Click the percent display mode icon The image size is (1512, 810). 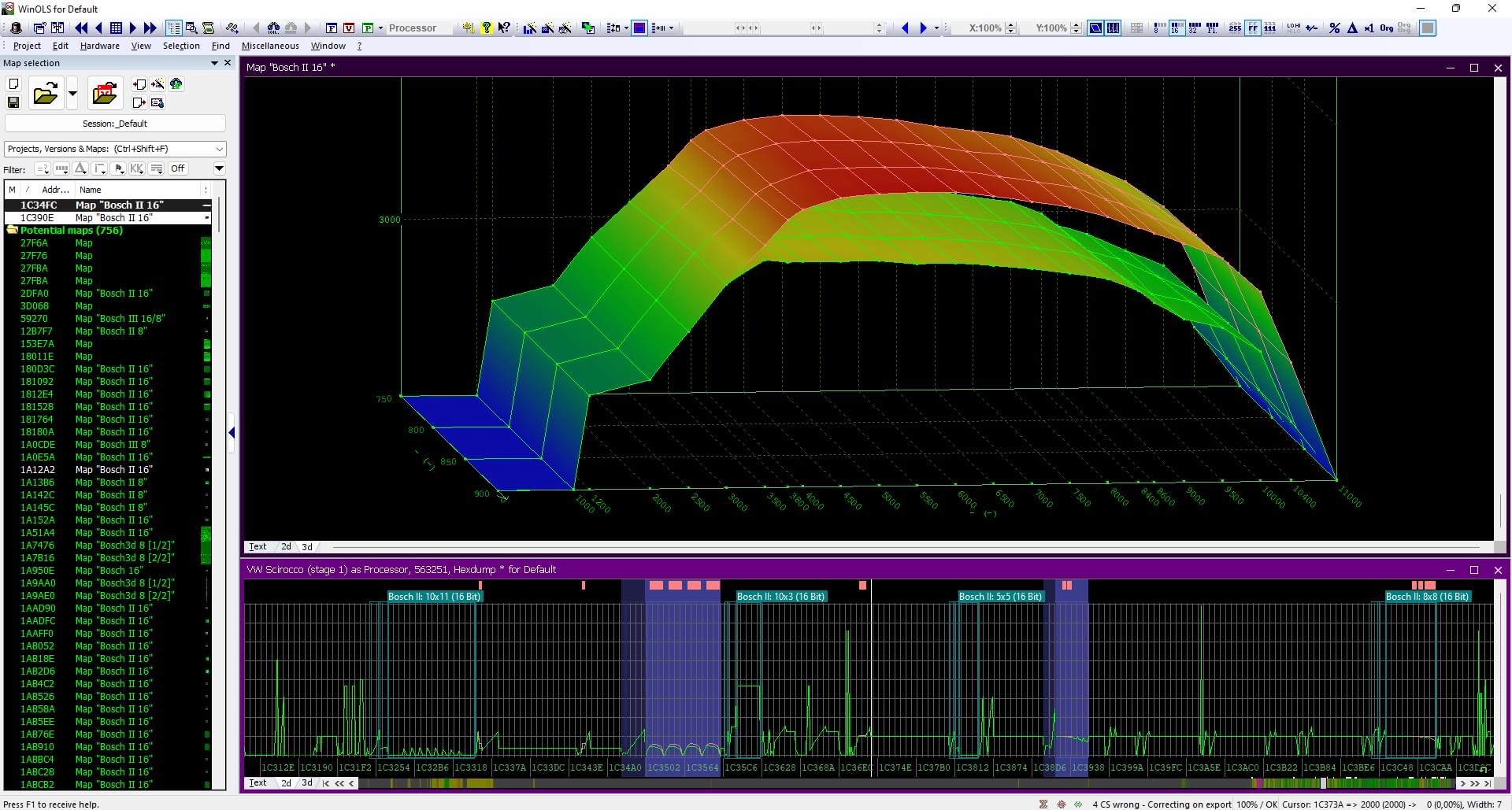click(x=1334, y=28)
